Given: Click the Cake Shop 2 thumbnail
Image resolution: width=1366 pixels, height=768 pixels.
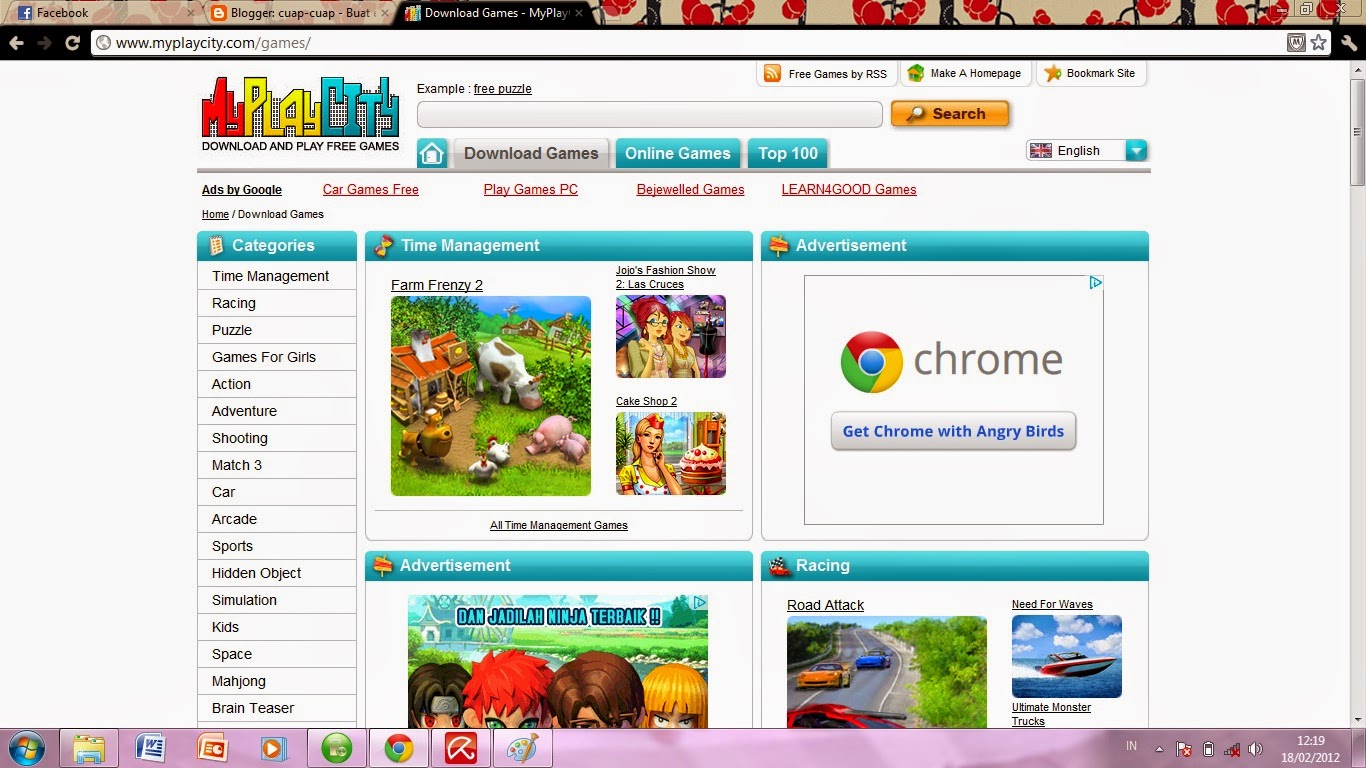Looking at the screenshot, I should coord(671,454).
